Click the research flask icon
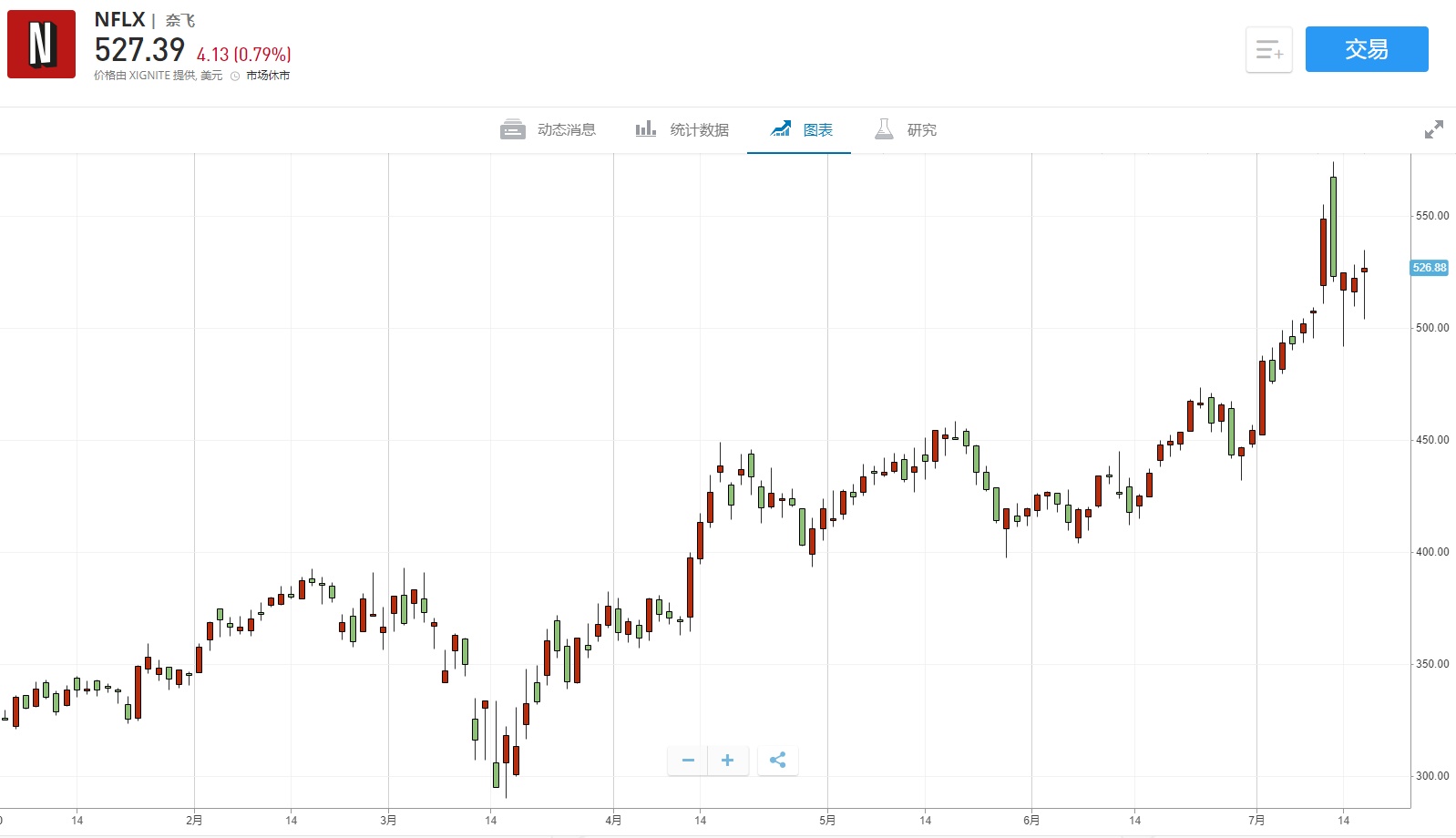The width and height of the screenshot is (1456, 838). click(x=884, y=129)
